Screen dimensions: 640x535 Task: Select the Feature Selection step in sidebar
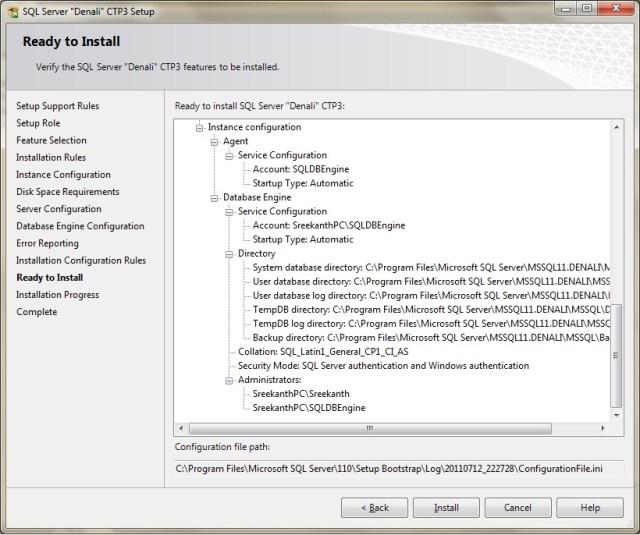51,141
